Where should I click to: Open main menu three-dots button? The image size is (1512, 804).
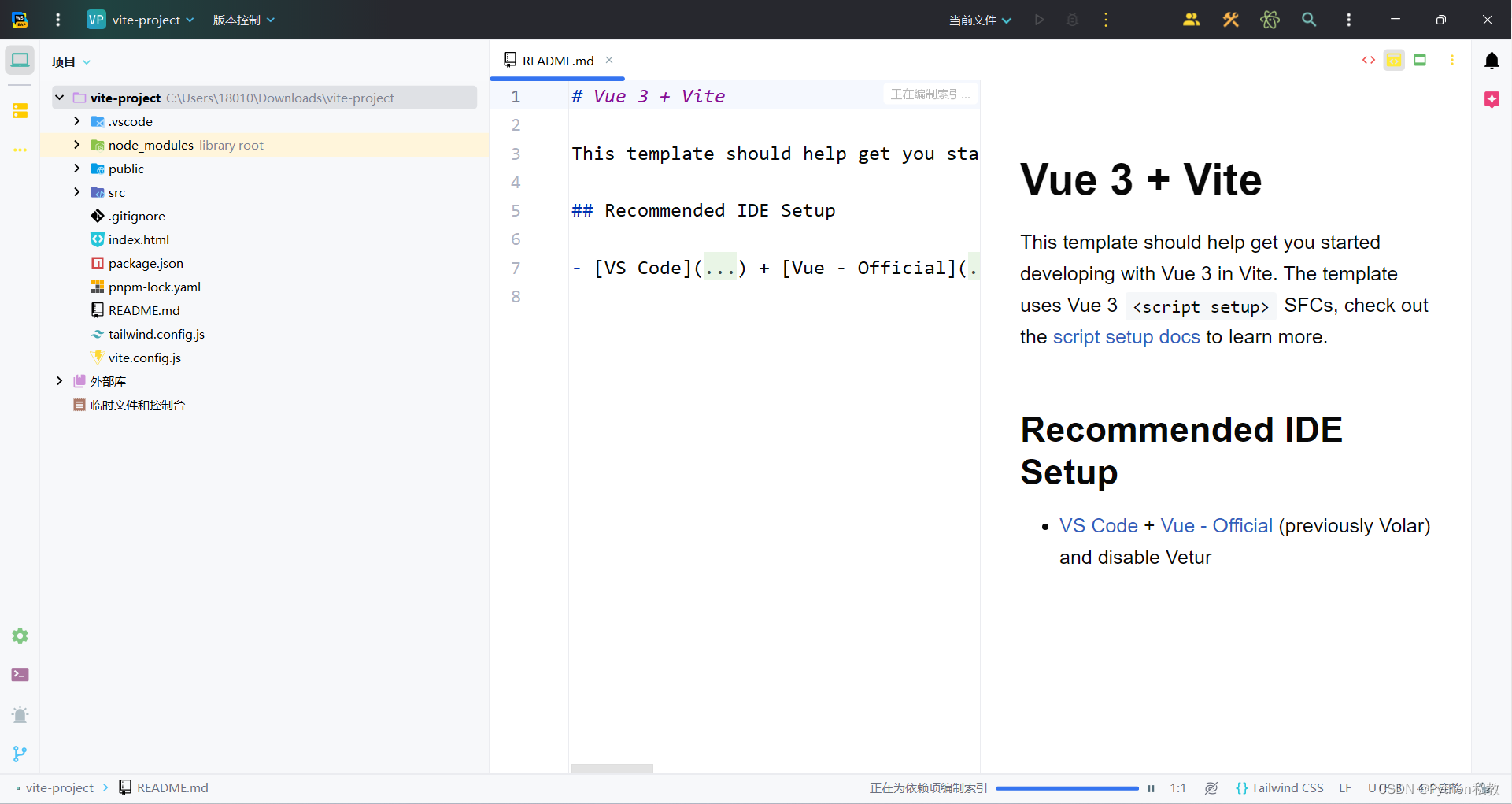(57, 20)
